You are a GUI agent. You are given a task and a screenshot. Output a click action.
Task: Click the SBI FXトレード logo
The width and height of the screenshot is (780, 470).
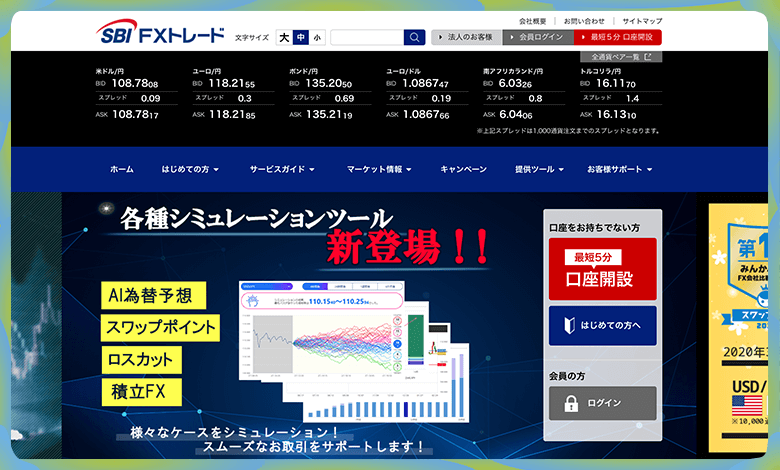point(160,32)
